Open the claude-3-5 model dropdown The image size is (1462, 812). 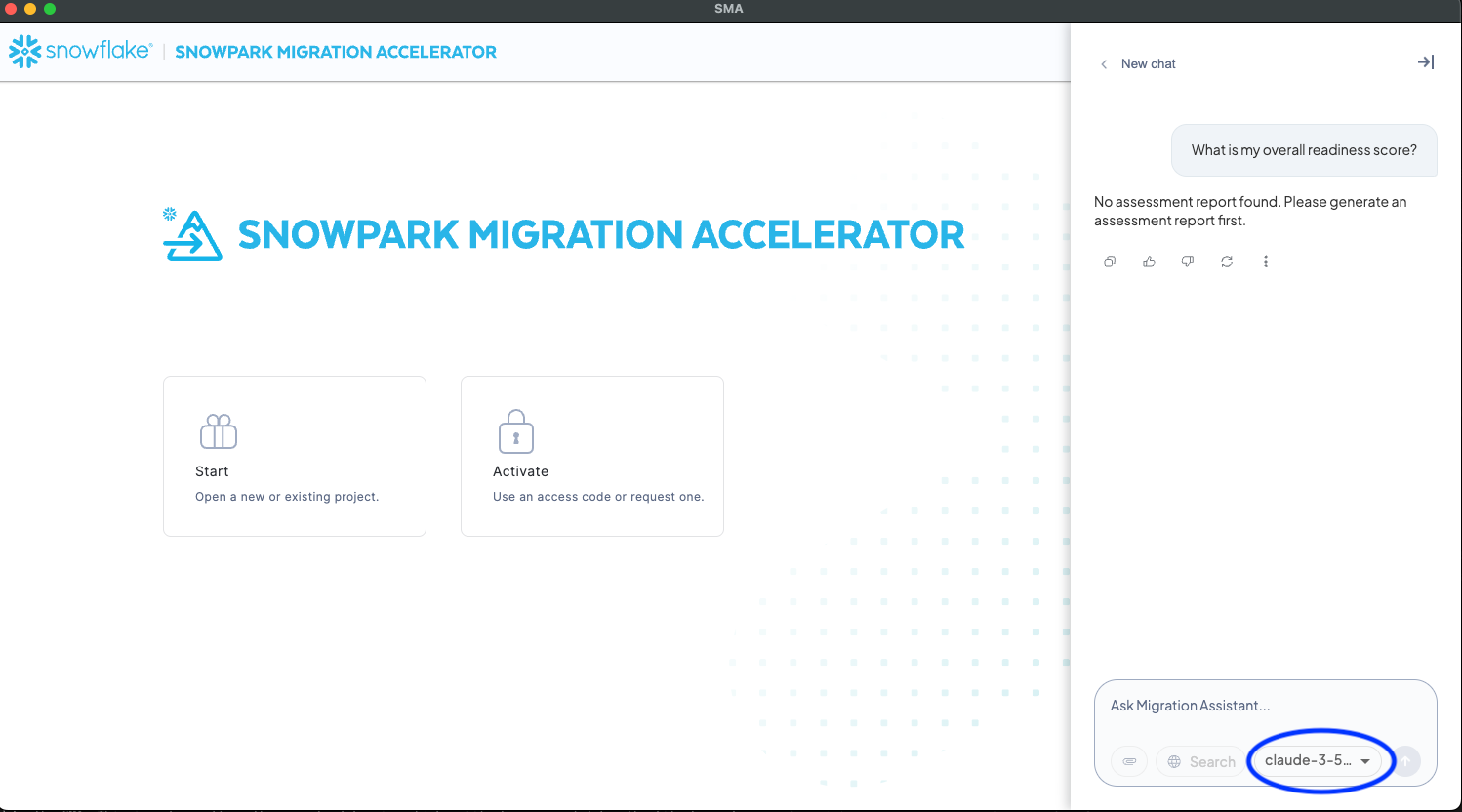point(1317,760)
